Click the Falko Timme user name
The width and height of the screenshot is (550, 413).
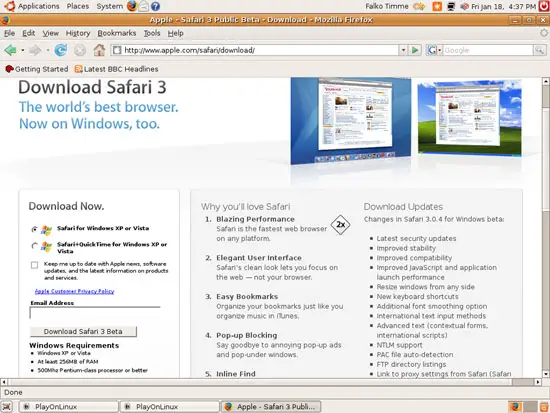(x=387, y=6)
